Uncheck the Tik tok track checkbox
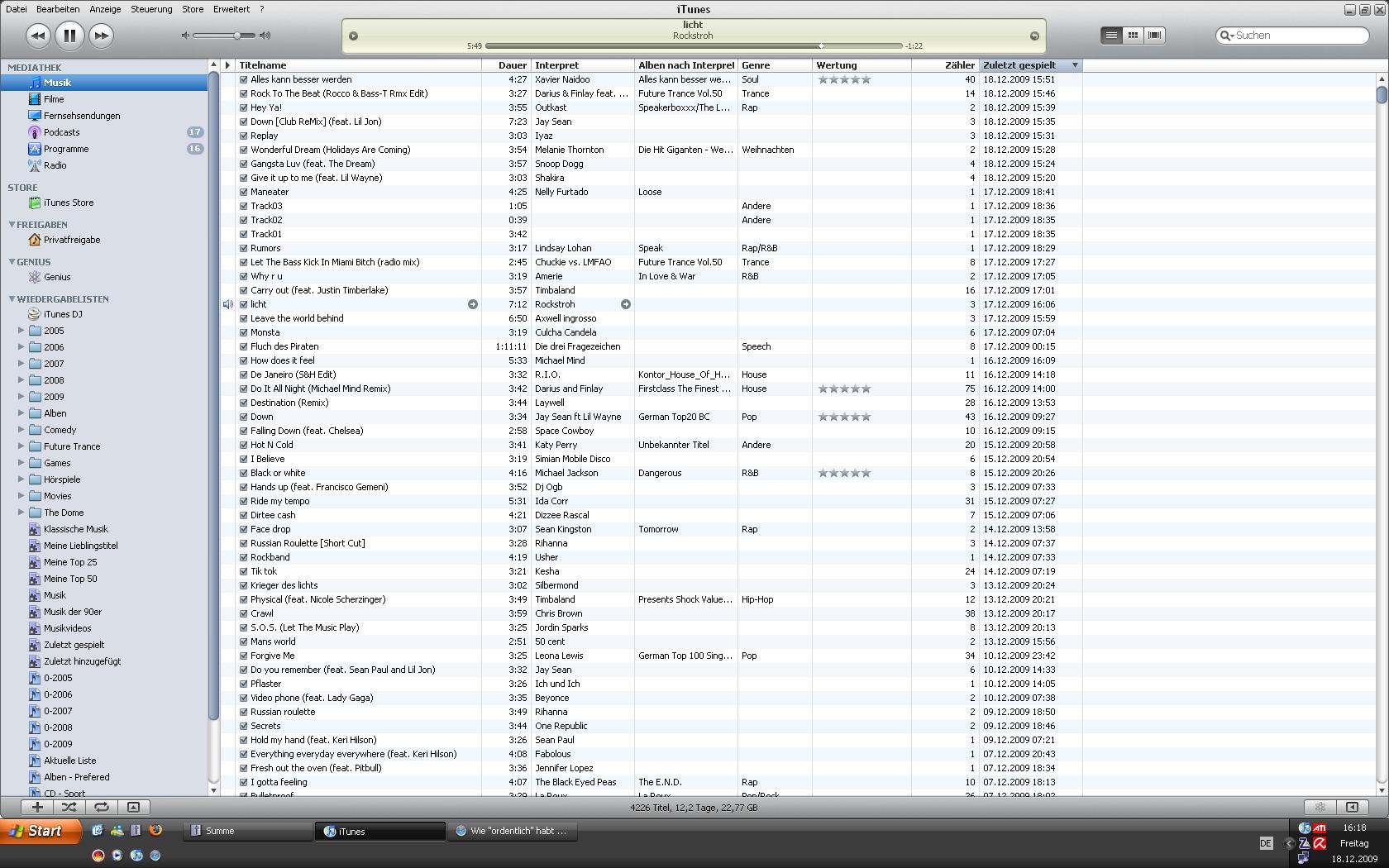Viewport: 1389px width, 868px height. pos(244,572)
